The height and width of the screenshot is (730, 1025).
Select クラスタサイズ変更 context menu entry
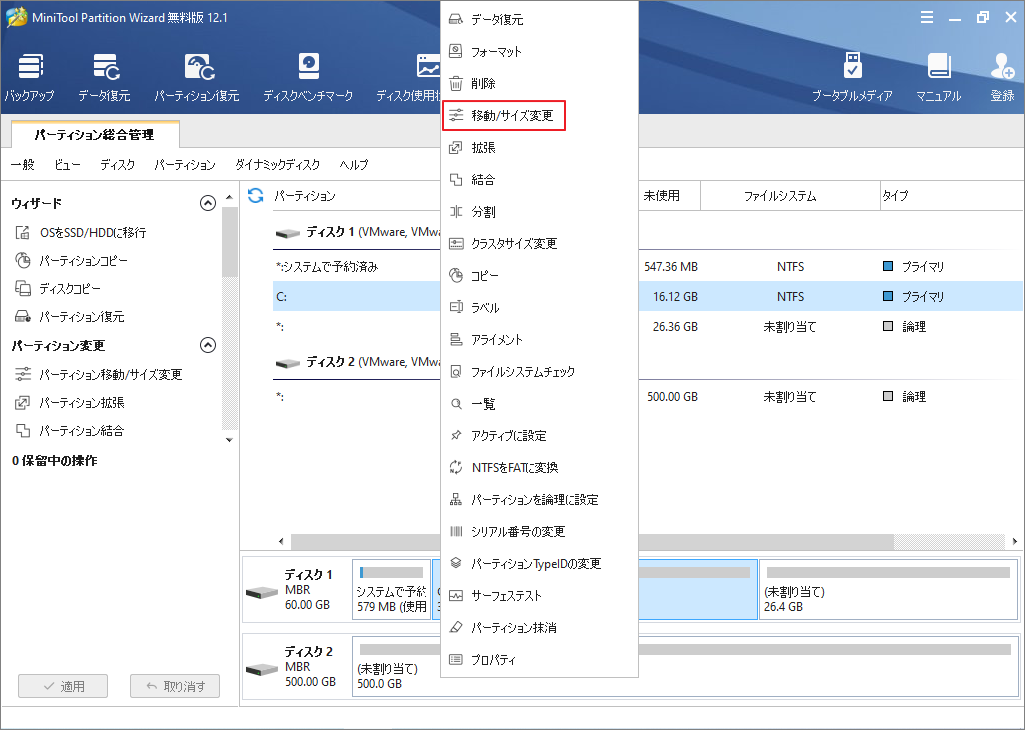539,244
